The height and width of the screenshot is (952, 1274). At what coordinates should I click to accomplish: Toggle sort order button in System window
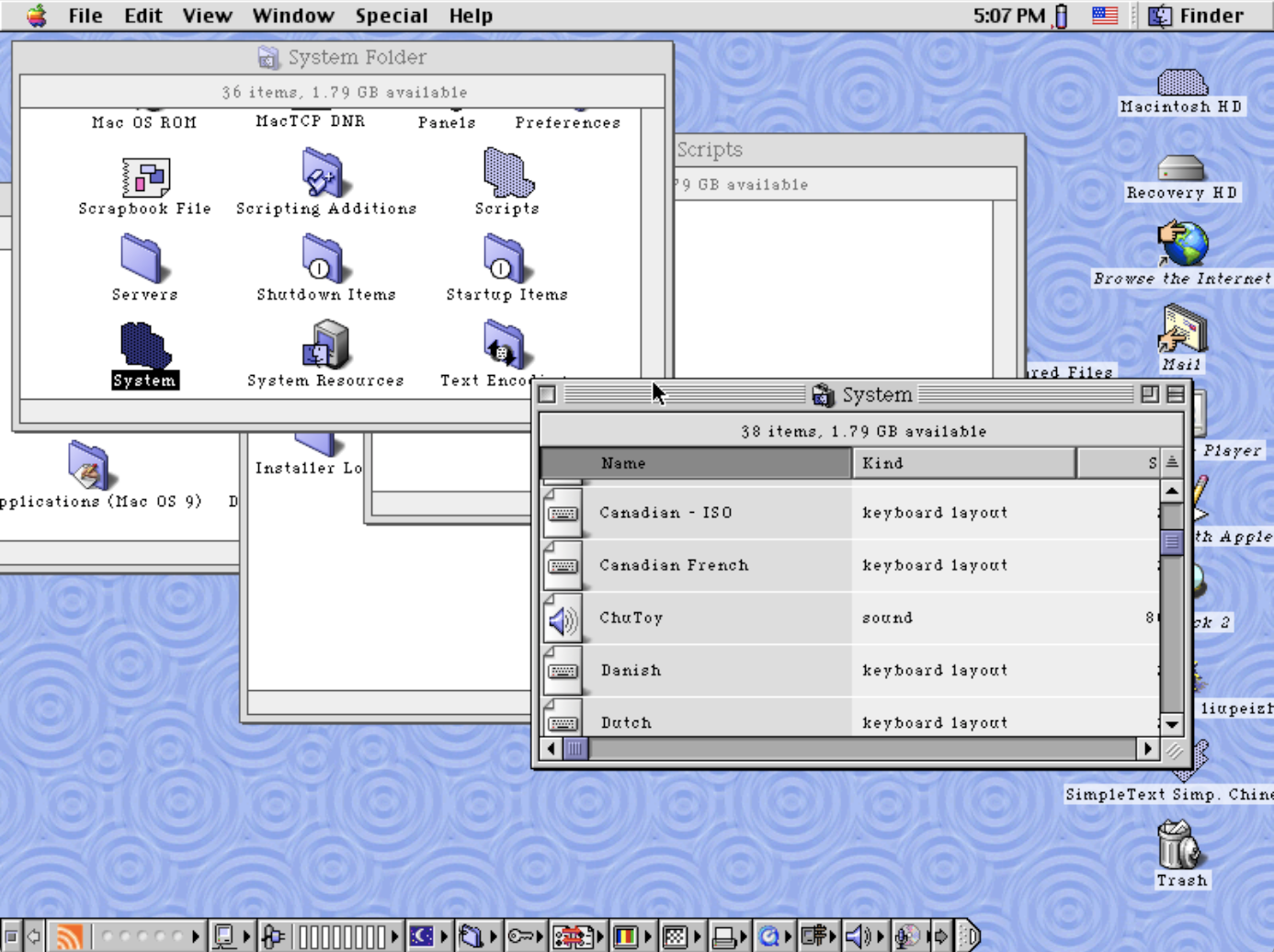coord(1171,462)
